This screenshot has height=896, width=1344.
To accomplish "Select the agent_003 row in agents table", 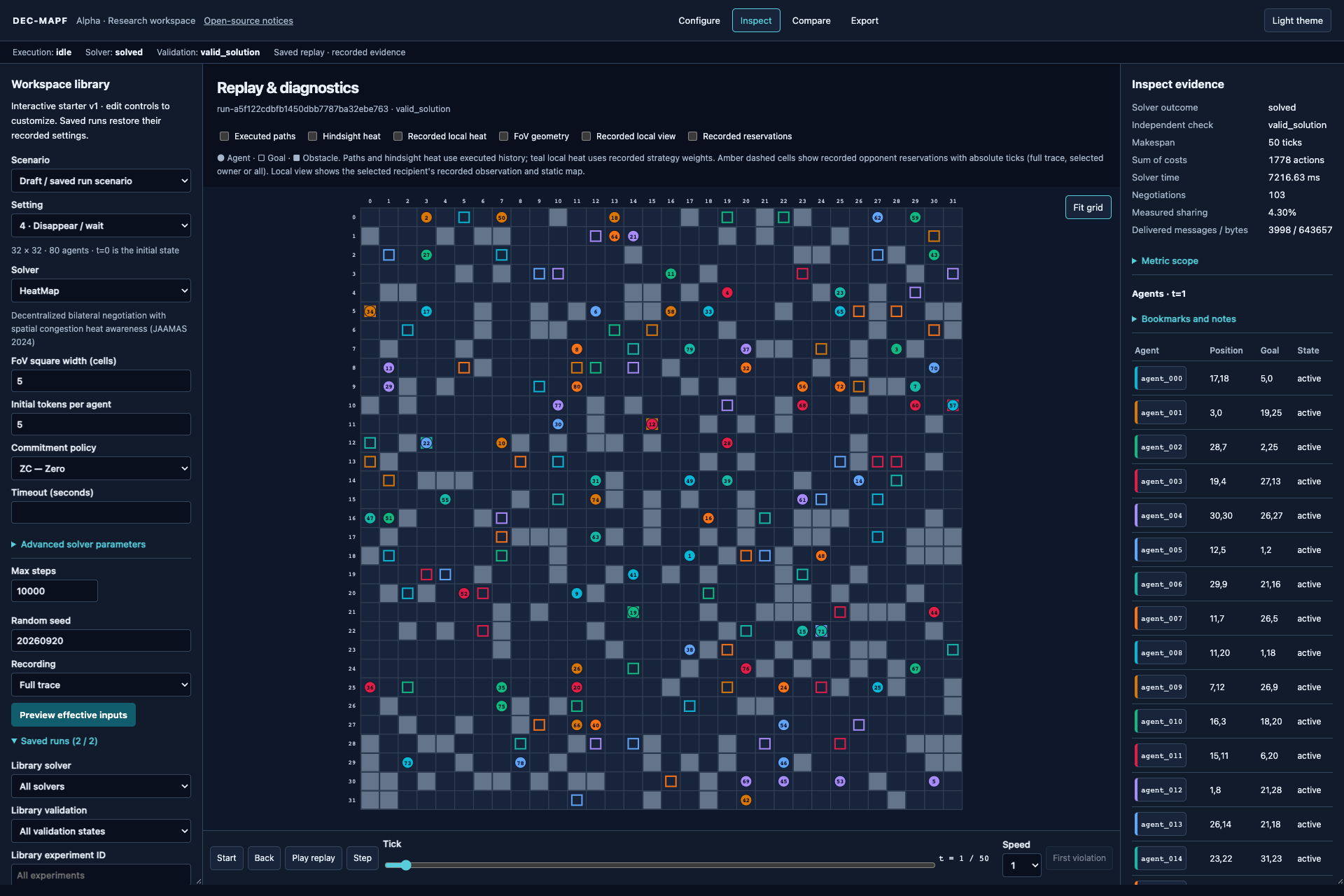I will click(x=1232, y=482).
